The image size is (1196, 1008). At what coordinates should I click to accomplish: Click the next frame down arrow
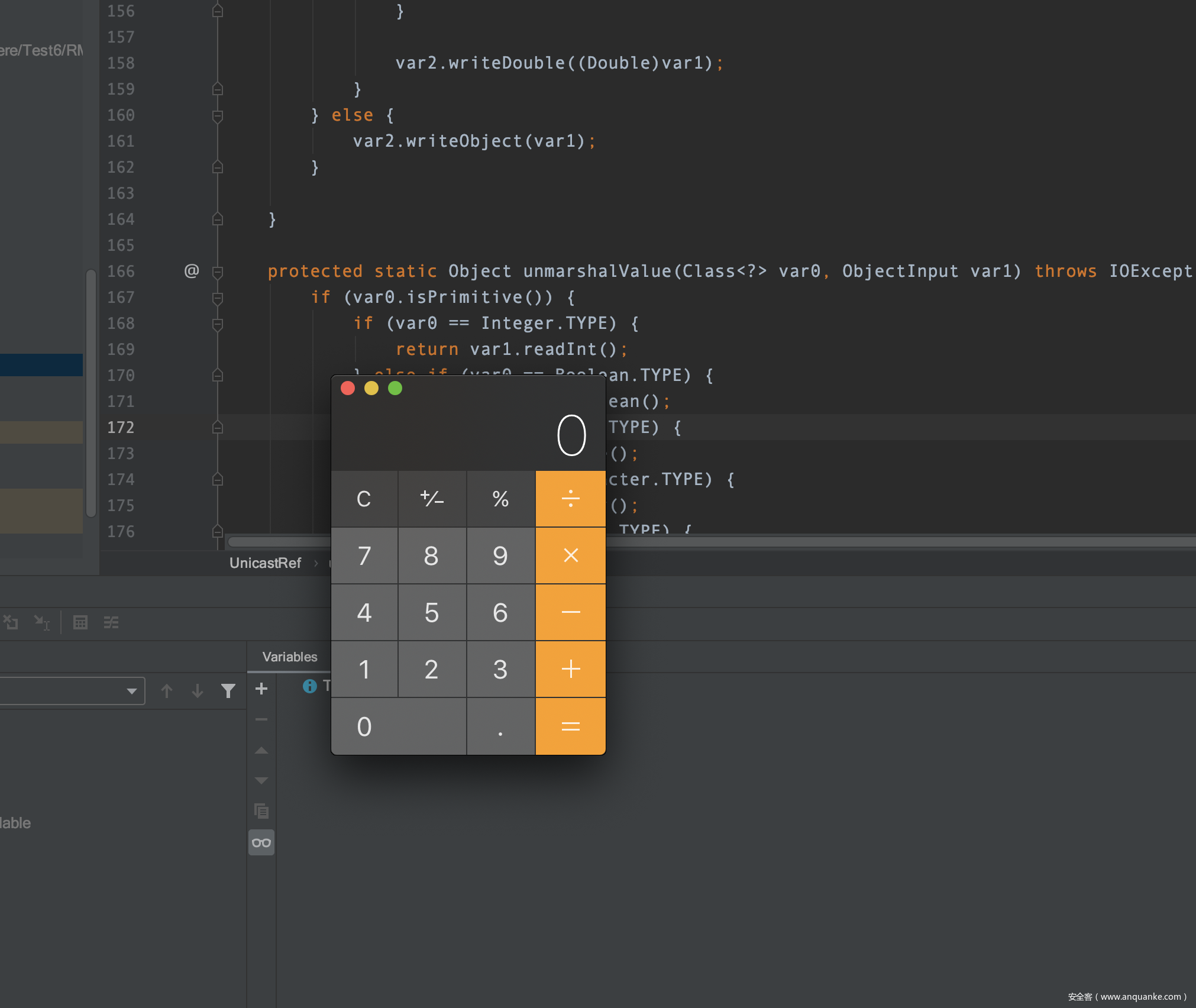tap(198, 691)
